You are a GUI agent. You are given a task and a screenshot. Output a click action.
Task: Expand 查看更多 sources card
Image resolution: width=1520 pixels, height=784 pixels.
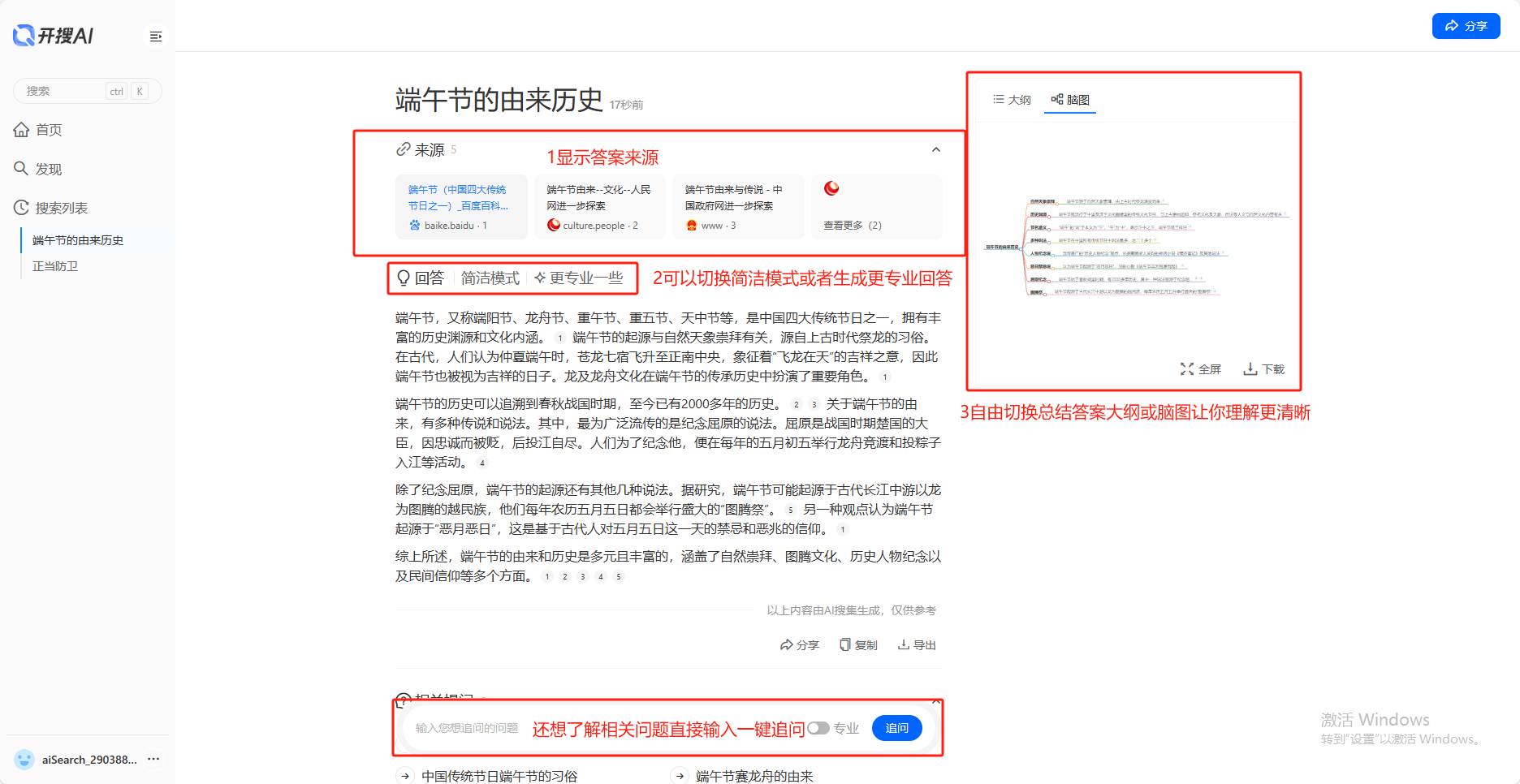pyautogui.click(x=876, y=207)
